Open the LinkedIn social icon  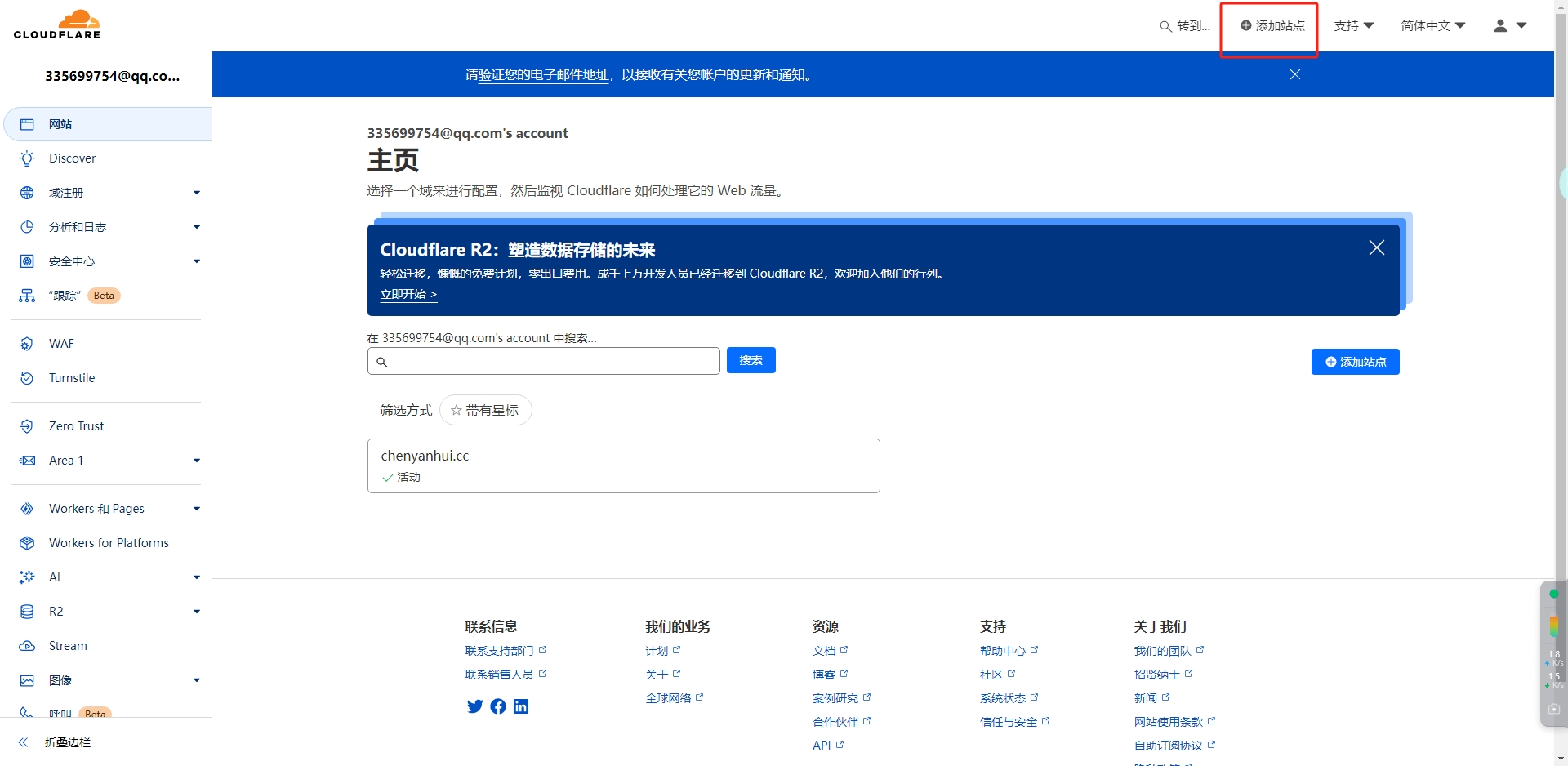pyautogui.click(x=521, y=706)
